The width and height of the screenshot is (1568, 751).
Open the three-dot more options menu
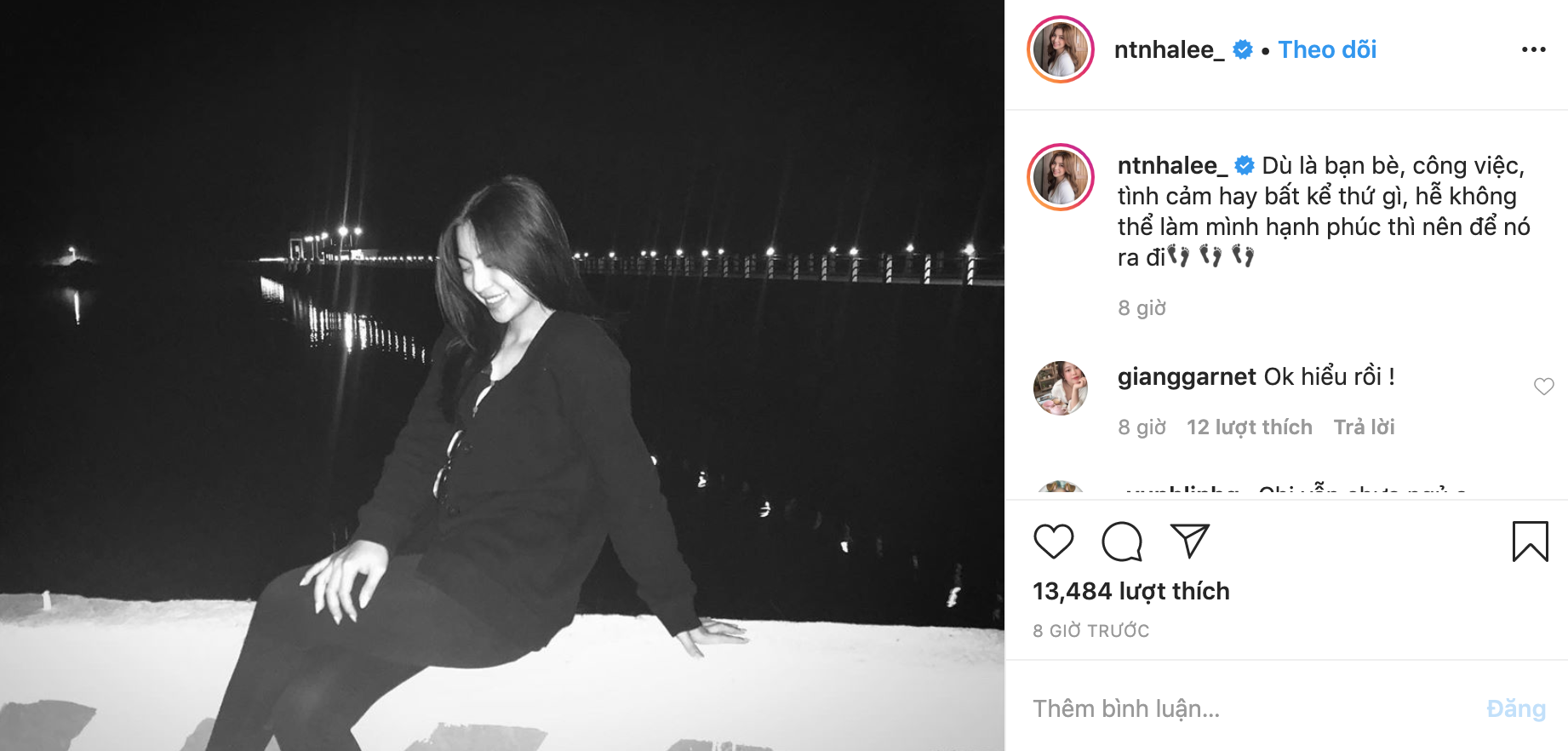click(1533, 50)
